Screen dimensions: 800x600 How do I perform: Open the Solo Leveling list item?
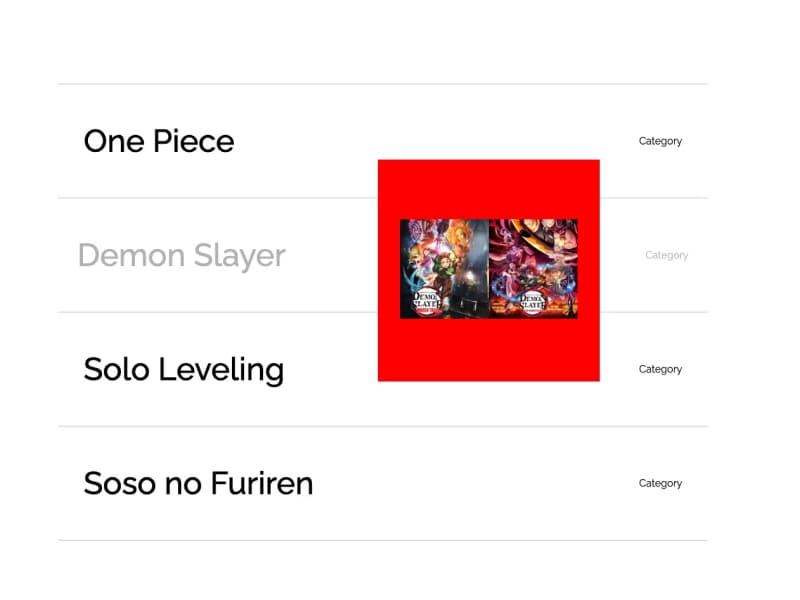pyautogui.click(x=184, y=370)
